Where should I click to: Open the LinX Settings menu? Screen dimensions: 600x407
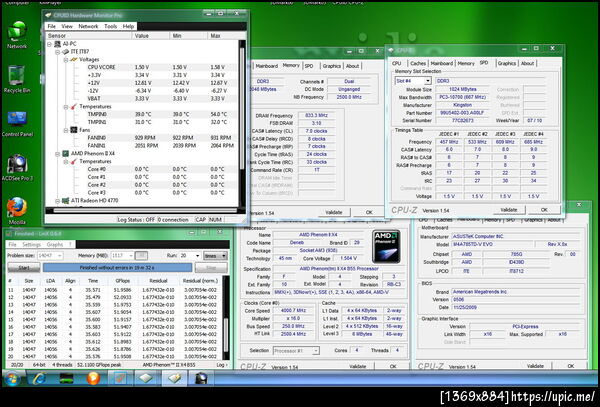(31, 244)
